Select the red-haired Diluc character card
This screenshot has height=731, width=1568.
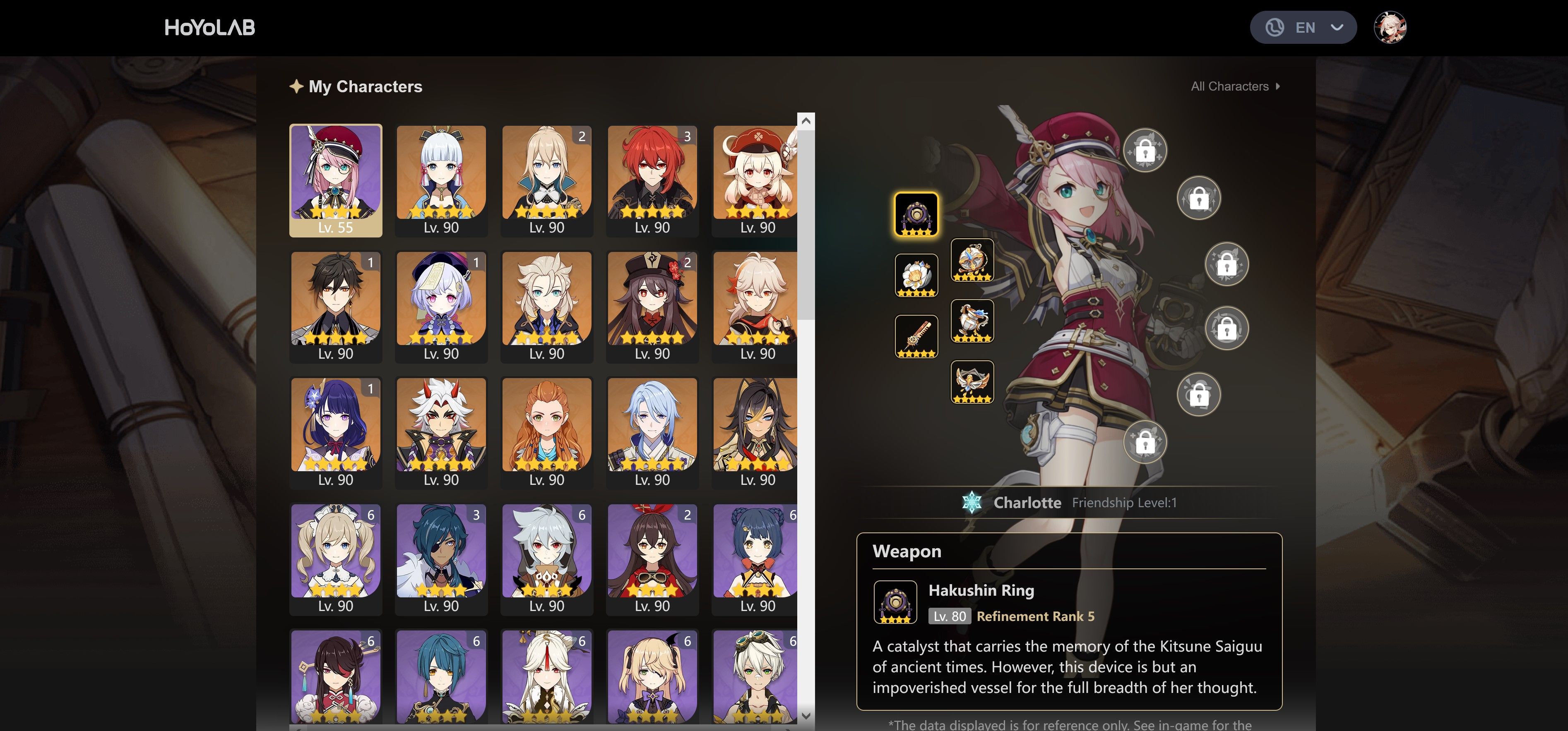coord(652,181)
